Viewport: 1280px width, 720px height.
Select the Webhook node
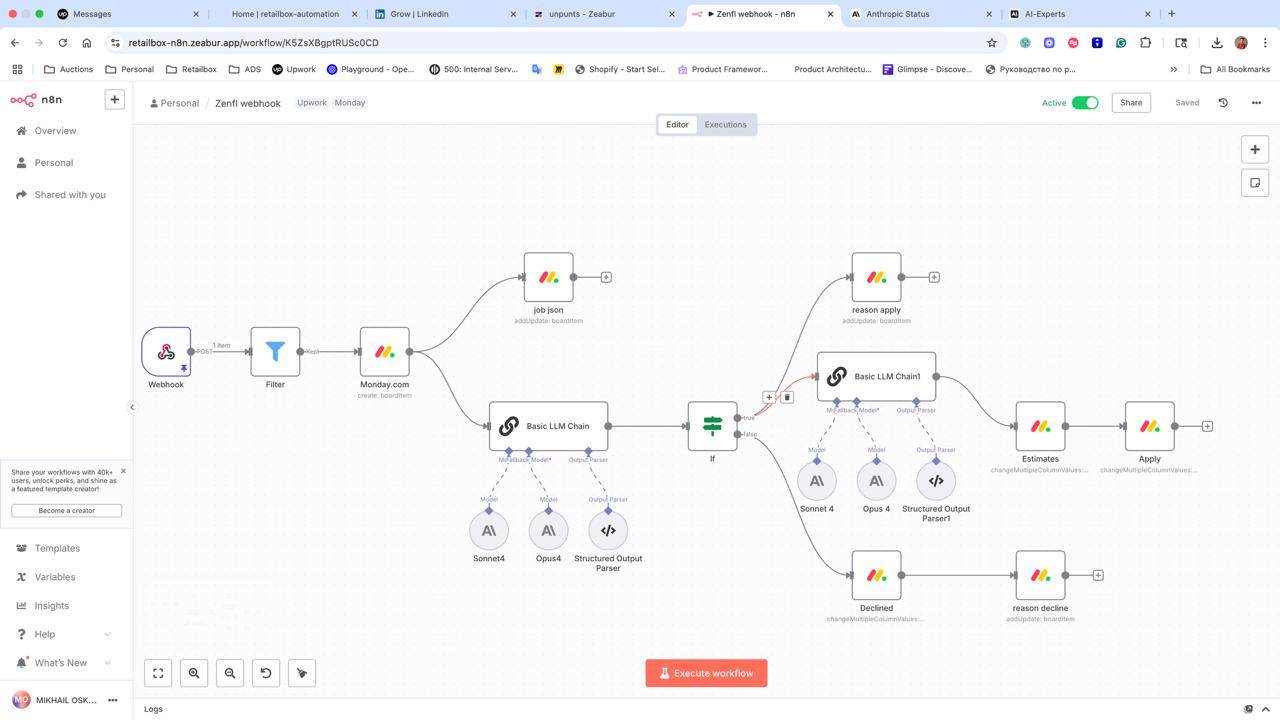[x=165, y=351]
